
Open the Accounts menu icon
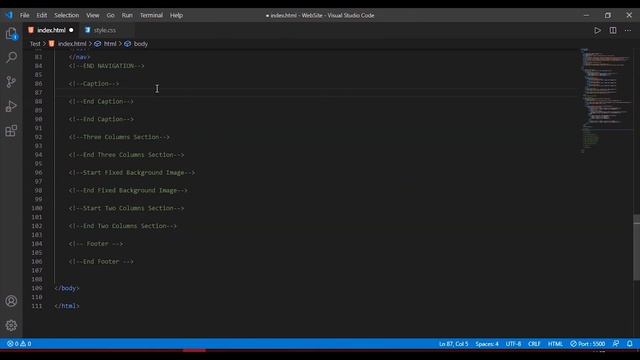point(11,301)
